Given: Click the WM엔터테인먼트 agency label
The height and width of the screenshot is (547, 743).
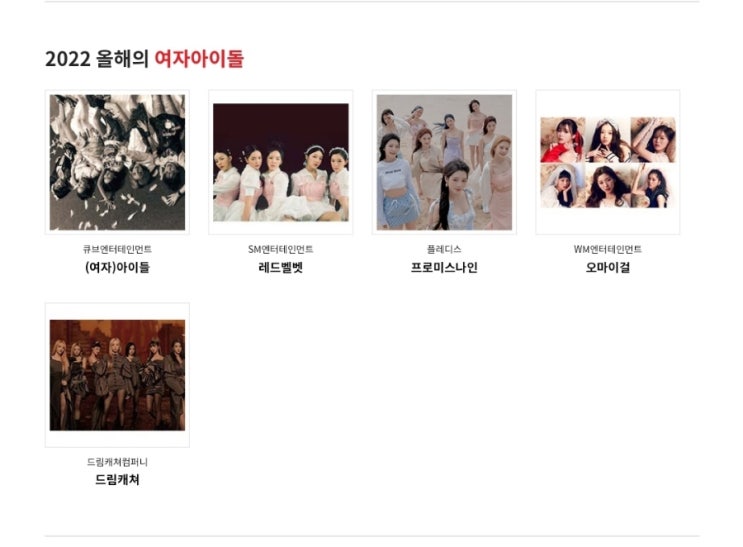Looking at the screenshot, I should (x=608, y=249).
